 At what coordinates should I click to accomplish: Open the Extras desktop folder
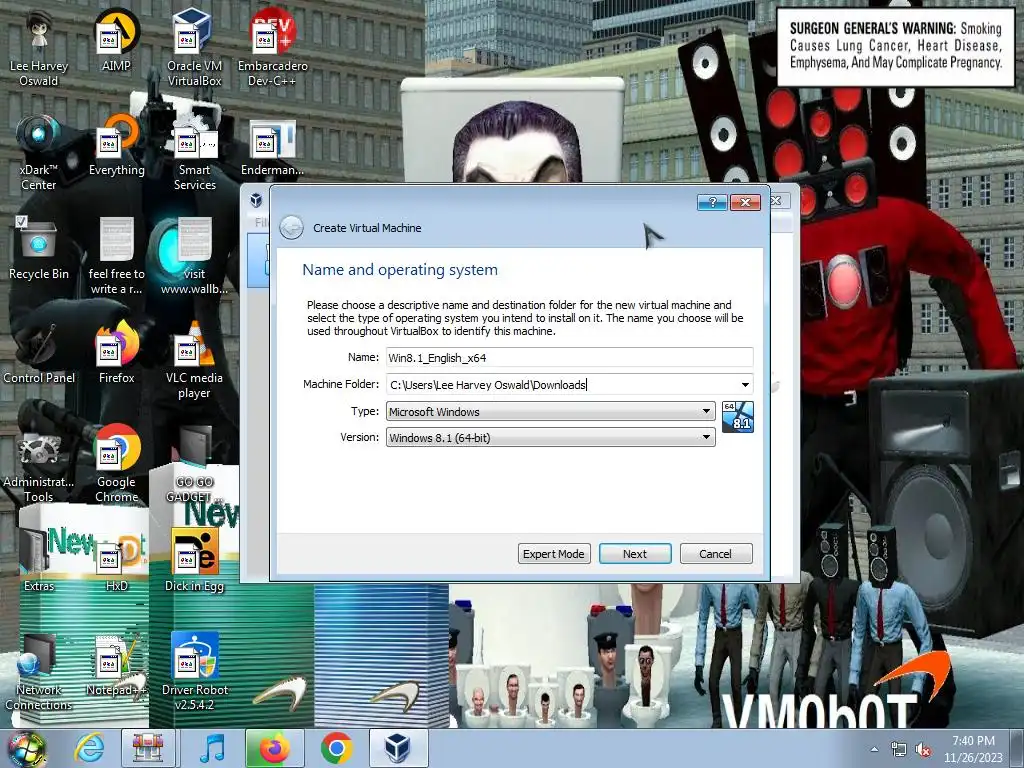(x=39, y=560)
